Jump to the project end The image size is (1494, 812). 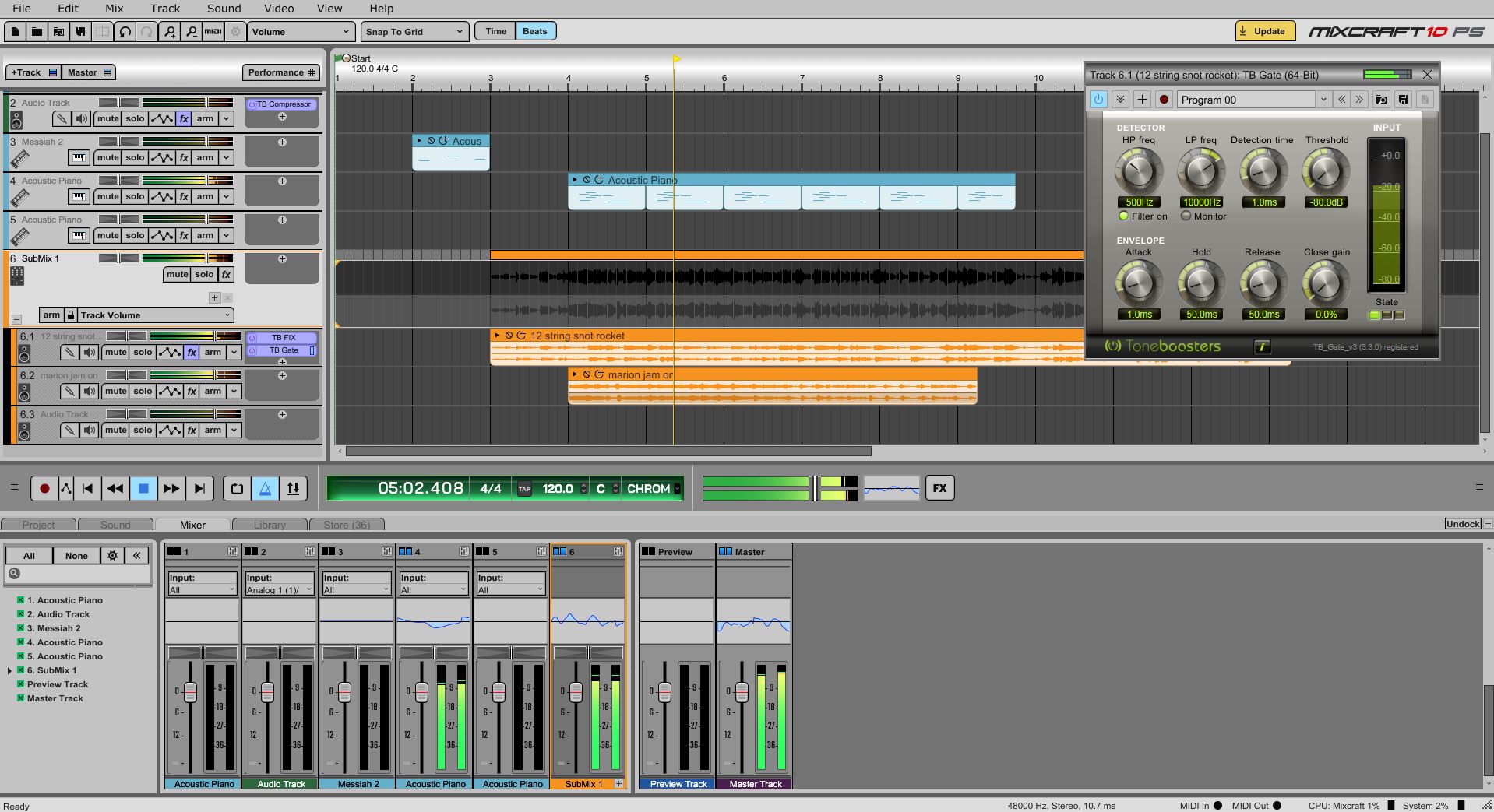point(199,489)
